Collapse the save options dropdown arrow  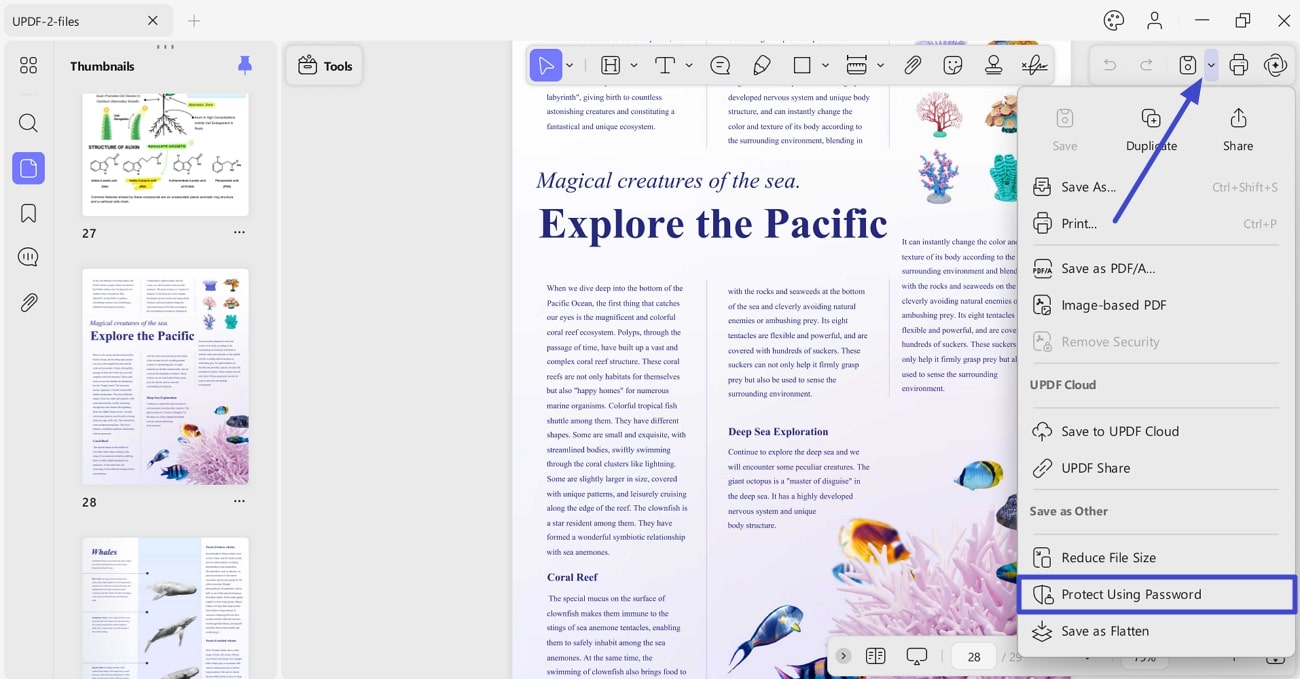pos(1211,66)
